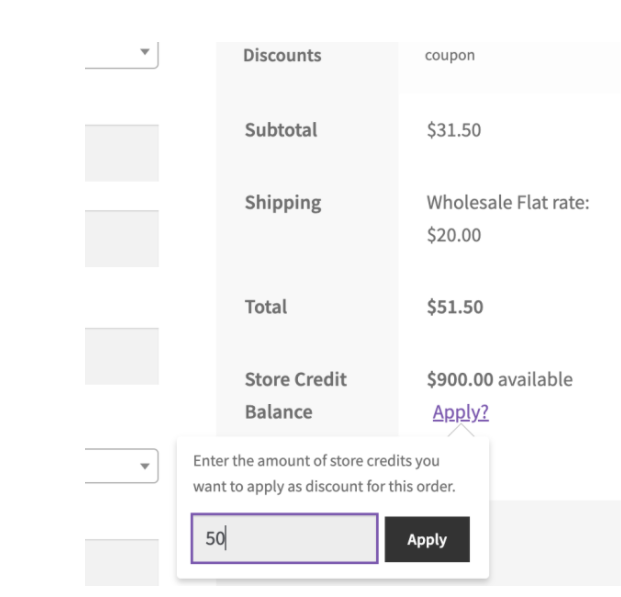This screenshot has height=597, width=621.
Task: Select the Shipping label
Action: coord(283,203)
